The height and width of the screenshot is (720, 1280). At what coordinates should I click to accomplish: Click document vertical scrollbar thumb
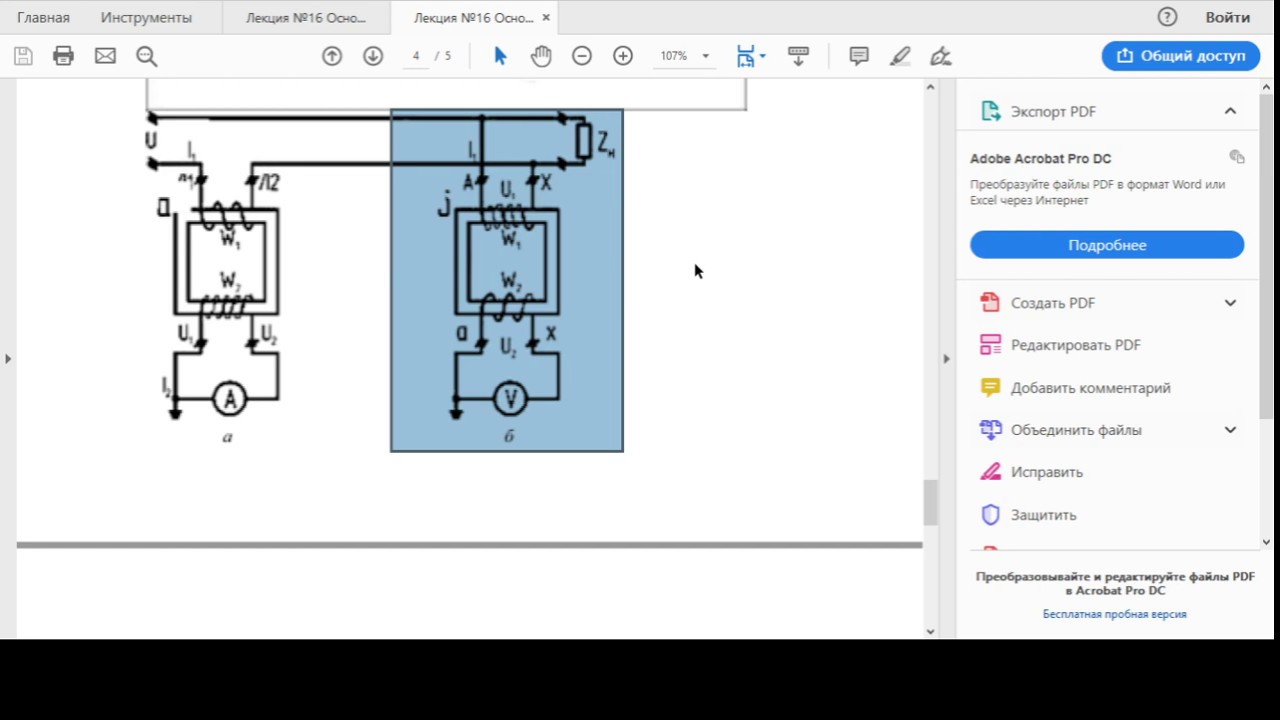930,502
